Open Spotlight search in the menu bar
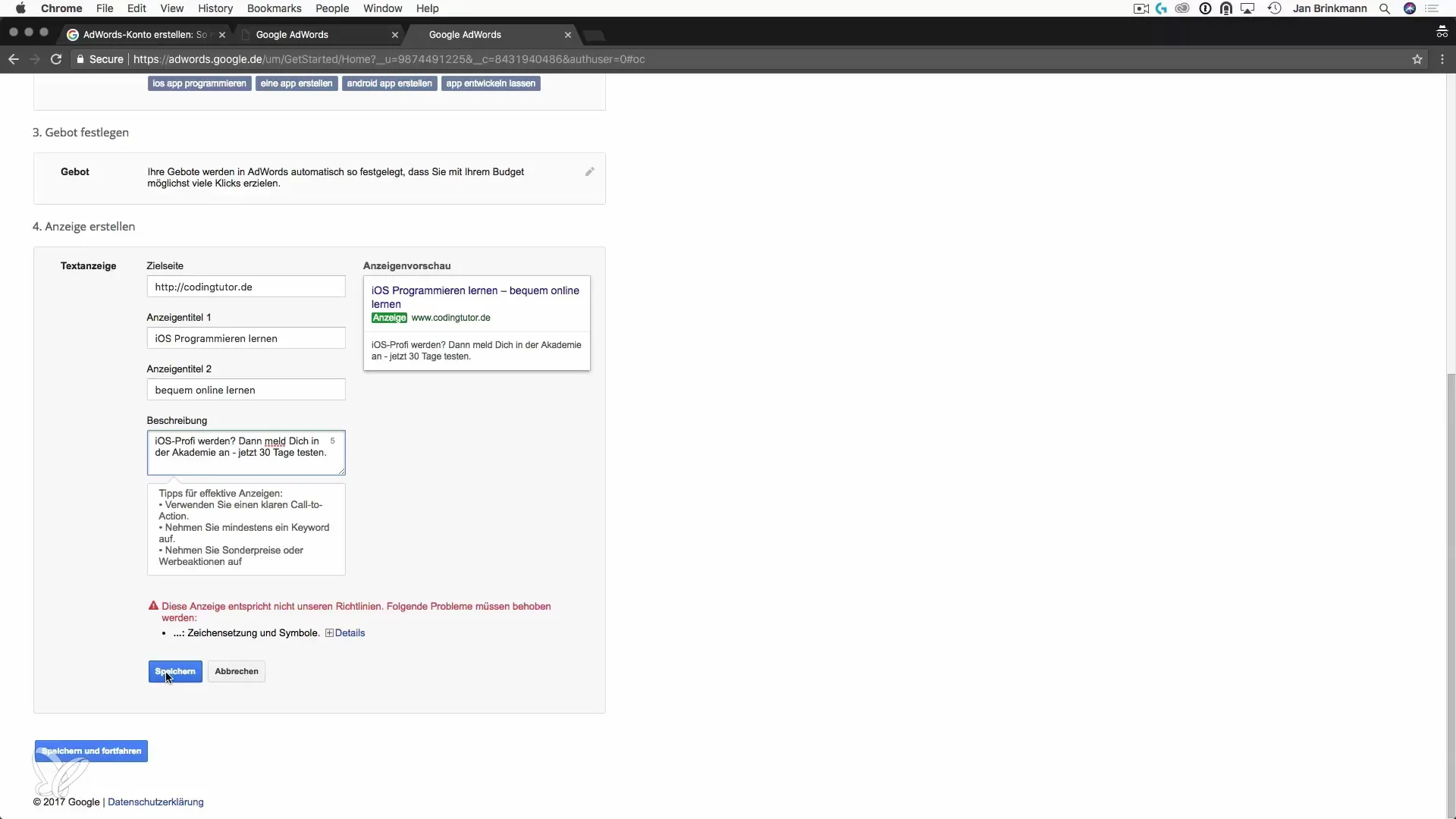Screen dimensions: 1456x819 coord(1385,8)
